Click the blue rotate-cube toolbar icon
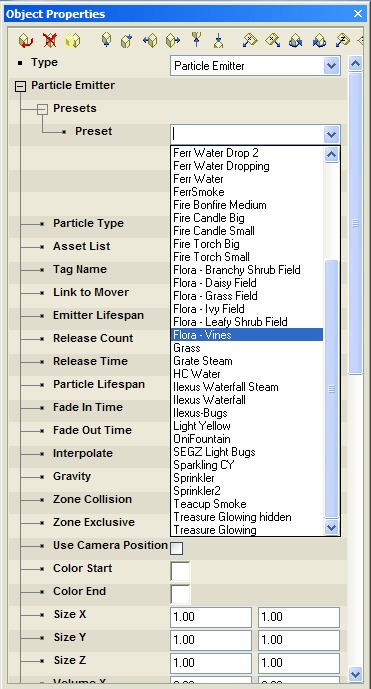This screenshot has height=689, width=371. click(x=295, y=41)
